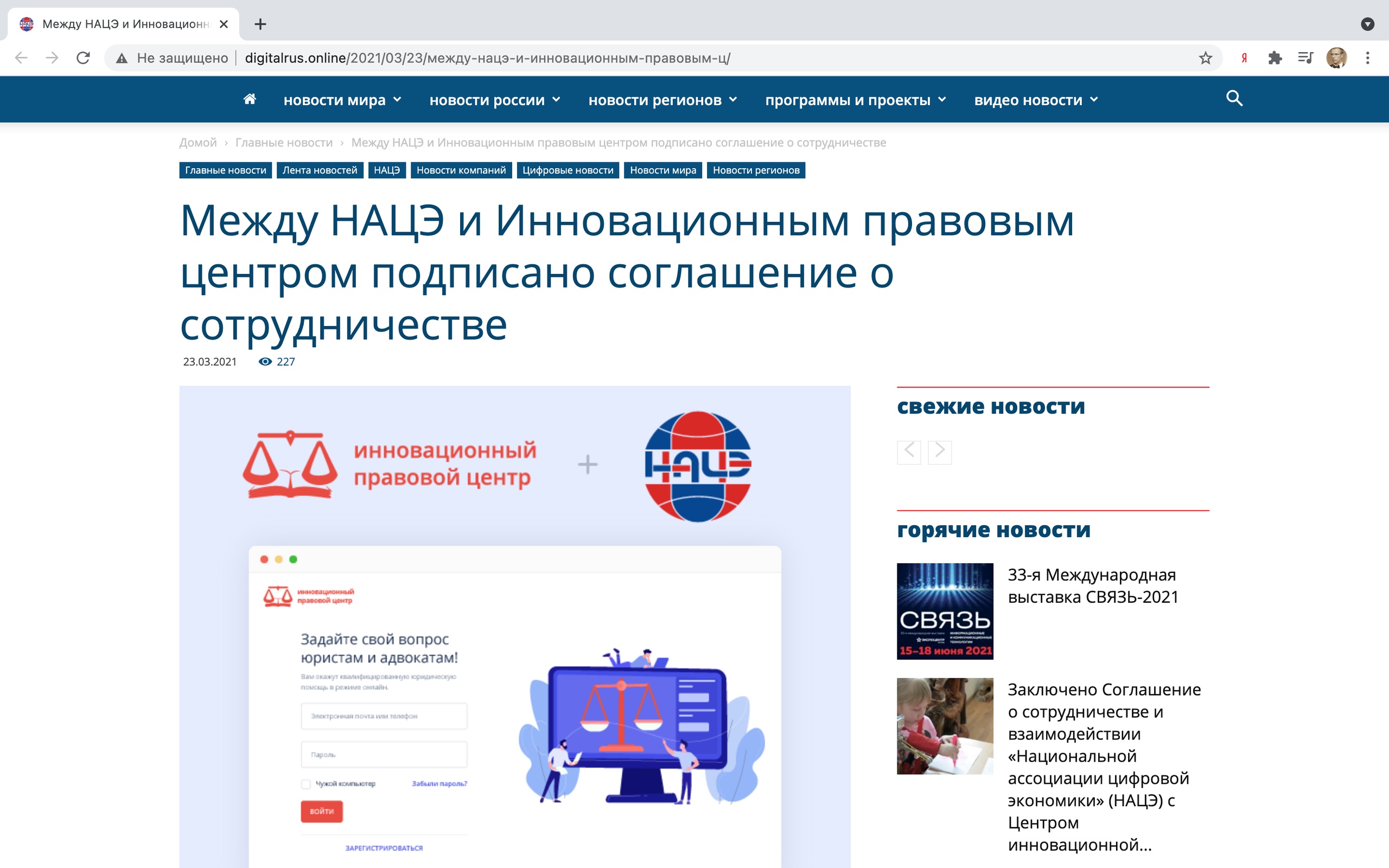Expand the программы и проекты dropdown
1389x868 pixels.
(855, 100)
